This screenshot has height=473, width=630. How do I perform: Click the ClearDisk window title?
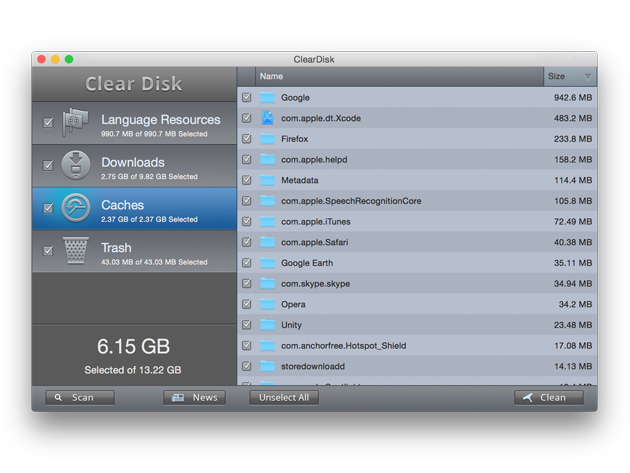coord(314,59)
